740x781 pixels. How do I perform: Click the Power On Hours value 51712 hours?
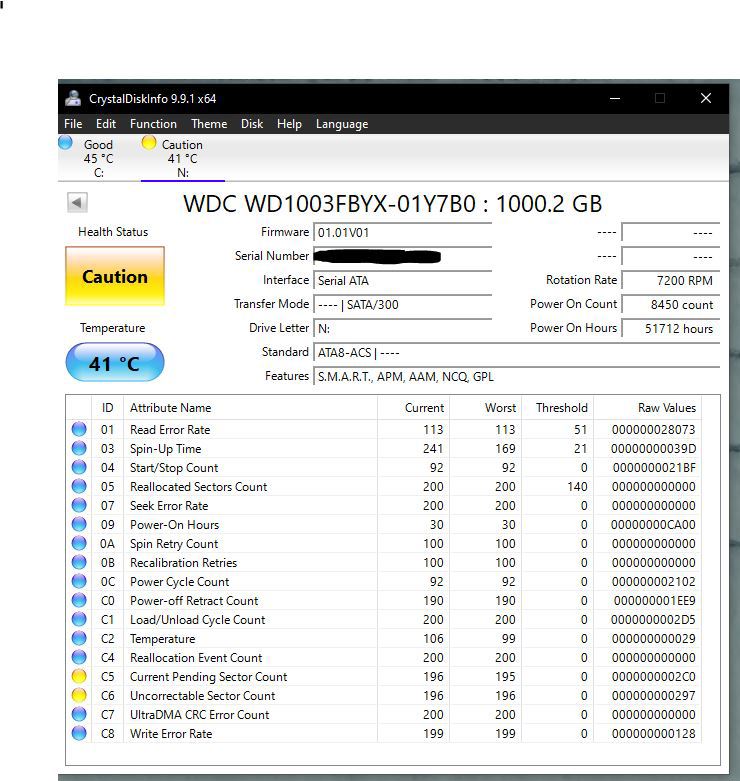coord(671,328)
